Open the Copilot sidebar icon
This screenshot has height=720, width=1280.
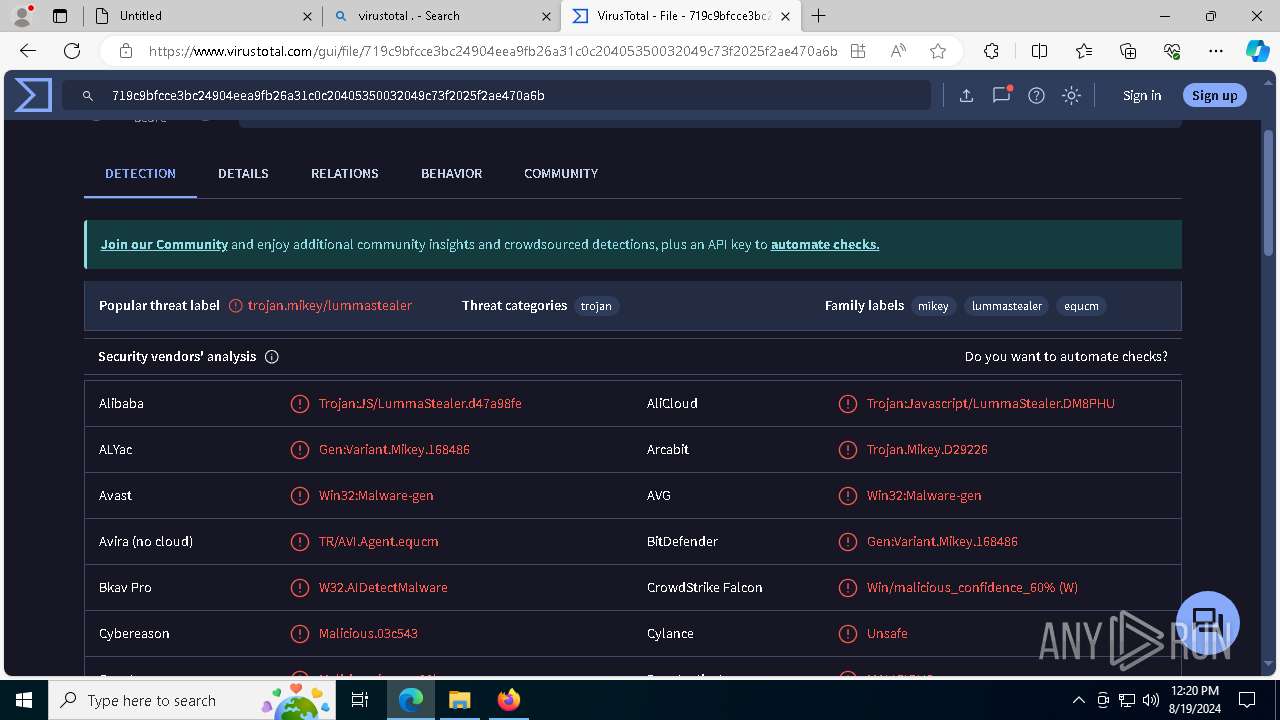[1257, 51]
